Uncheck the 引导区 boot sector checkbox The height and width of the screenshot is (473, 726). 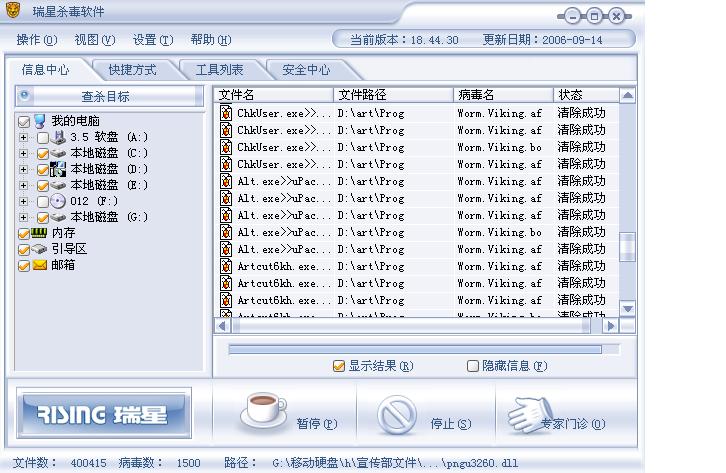point(24,250)
